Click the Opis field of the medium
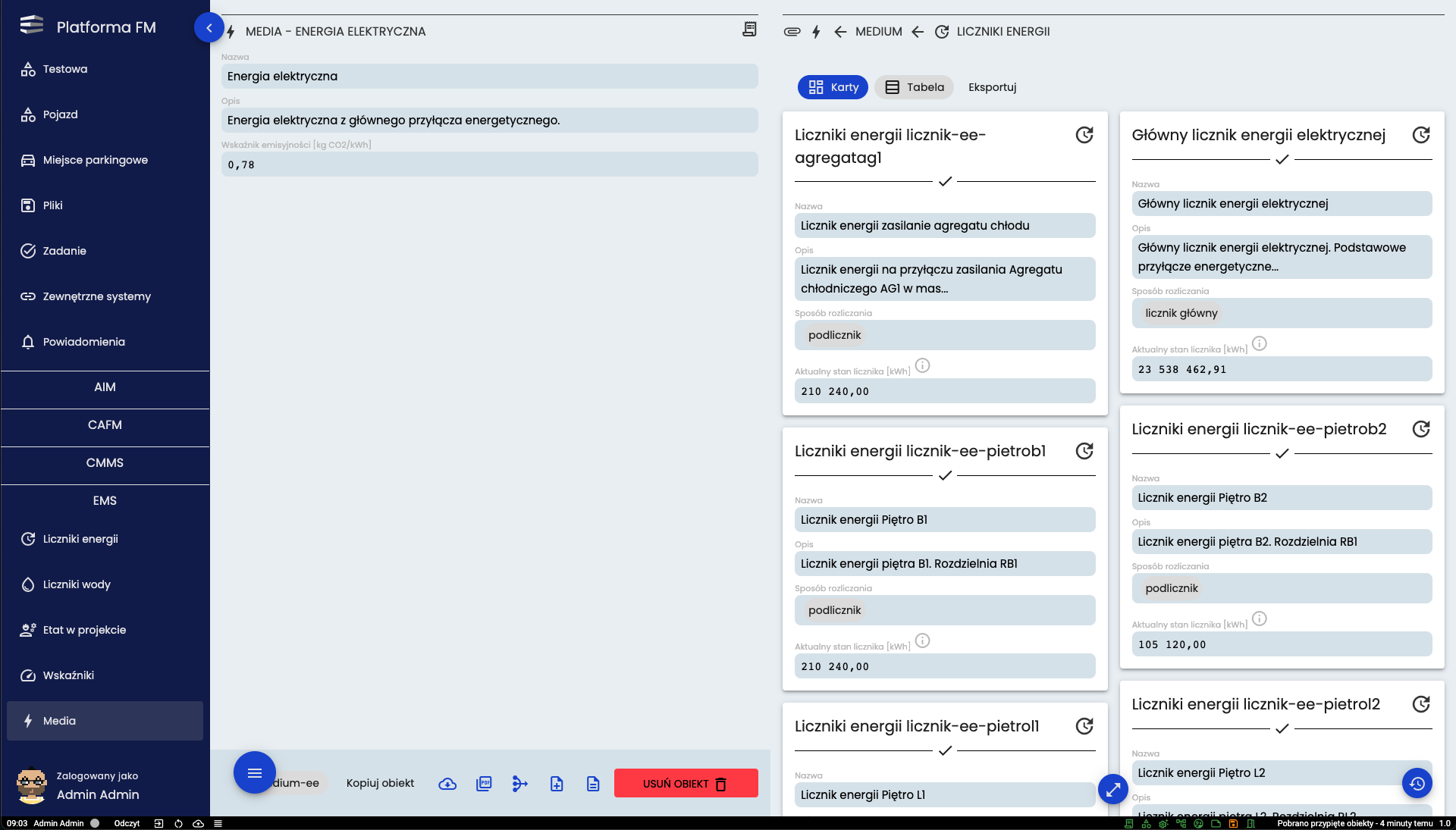This screenshot has width=1456, height=830. (x=489, y=120)
